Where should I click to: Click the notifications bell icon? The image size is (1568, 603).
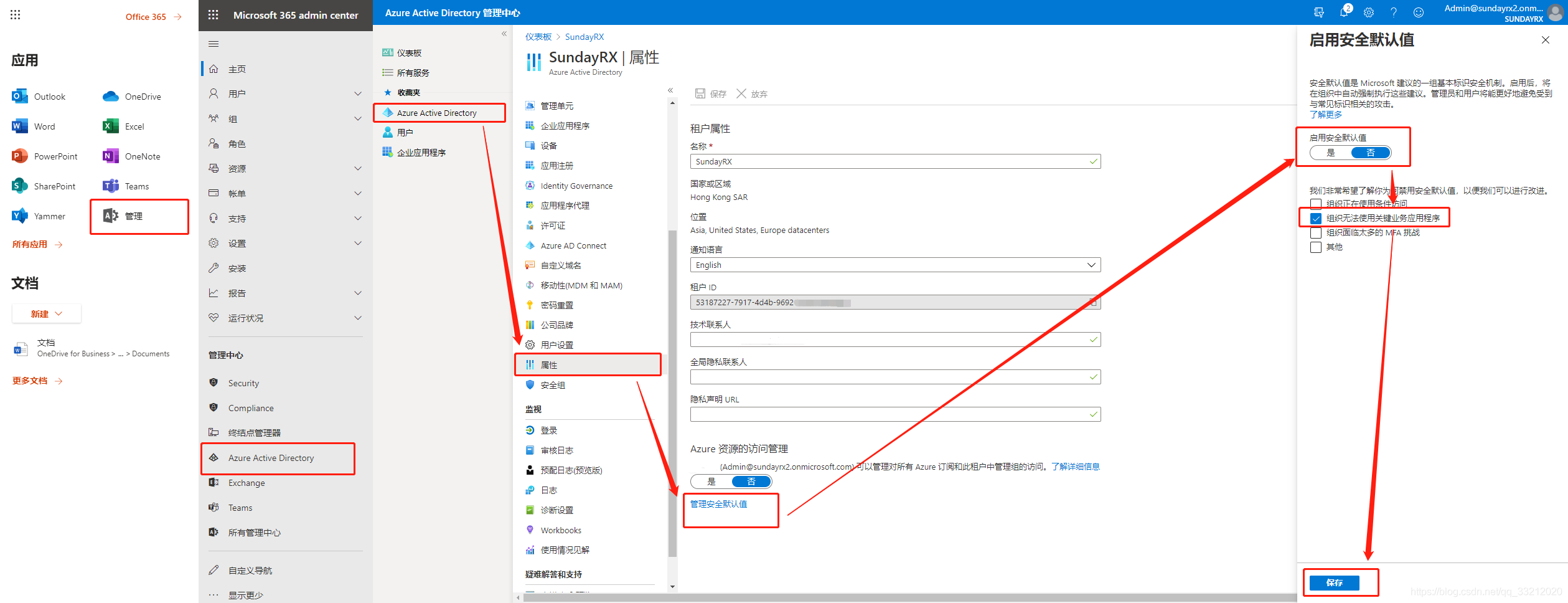1344,12
